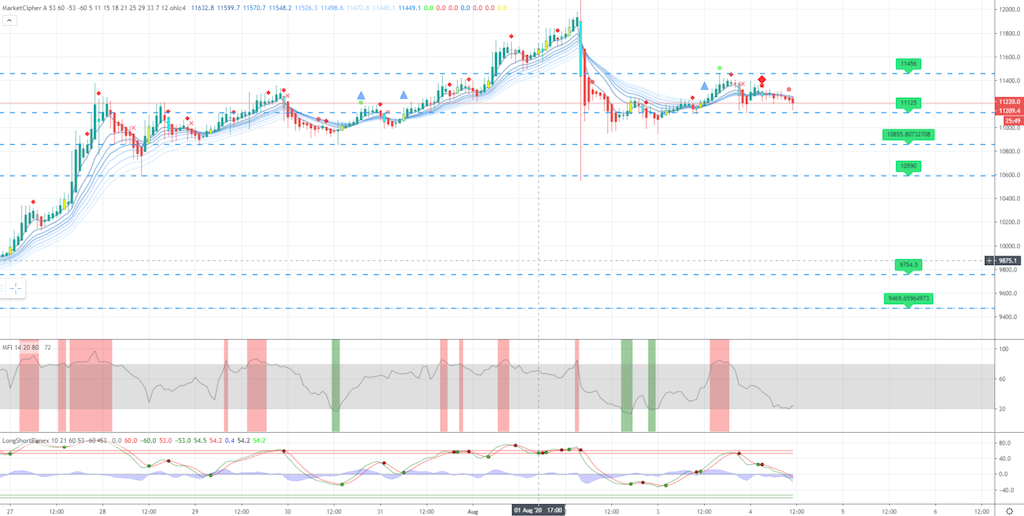The width and height of the screenshot is (1024, 516).
Task: Click the 01 Aug '20 17:00 date label
Action: click(x=537, y=509)
